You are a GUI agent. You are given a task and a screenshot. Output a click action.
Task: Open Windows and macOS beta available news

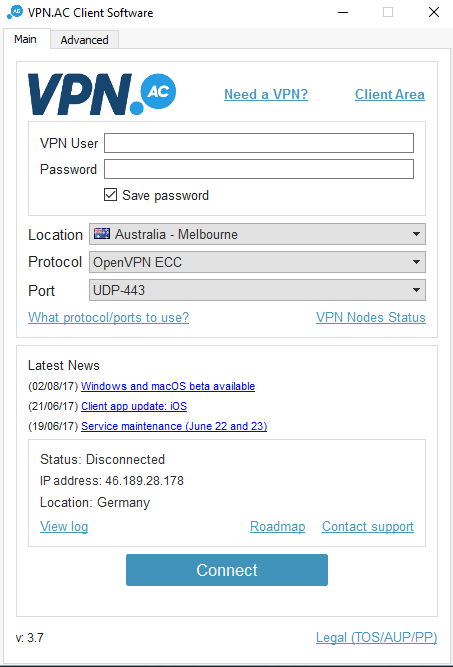point(168,386)
